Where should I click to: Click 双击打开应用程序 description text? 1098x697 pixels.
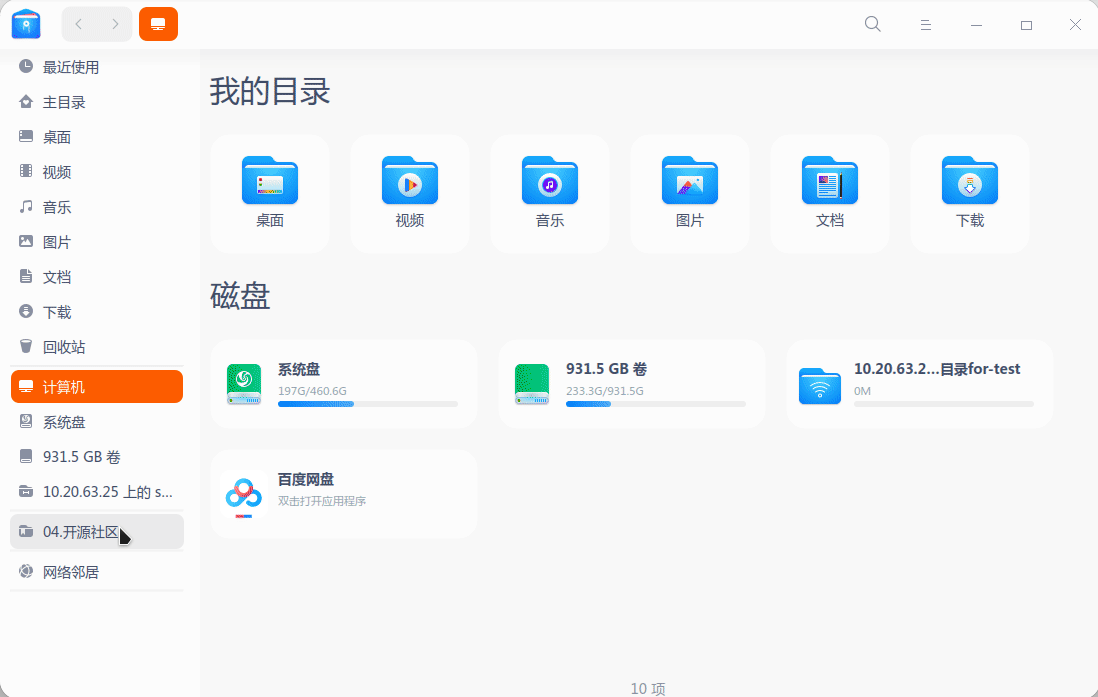[322, 502]
